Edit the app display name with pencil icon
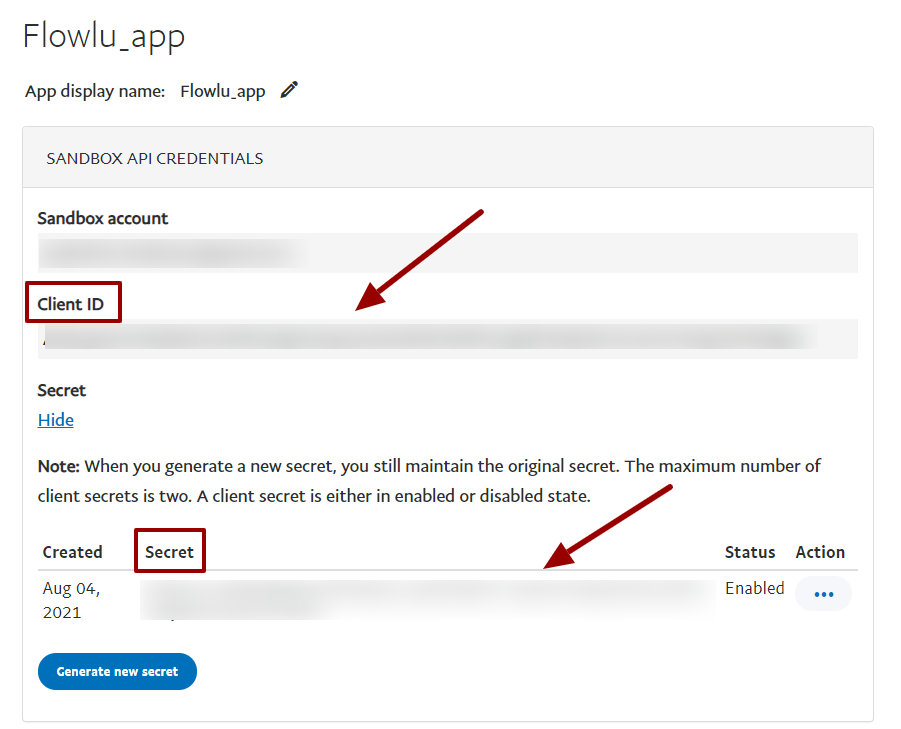Screen dimensions: 901x729 coord(289,90)
